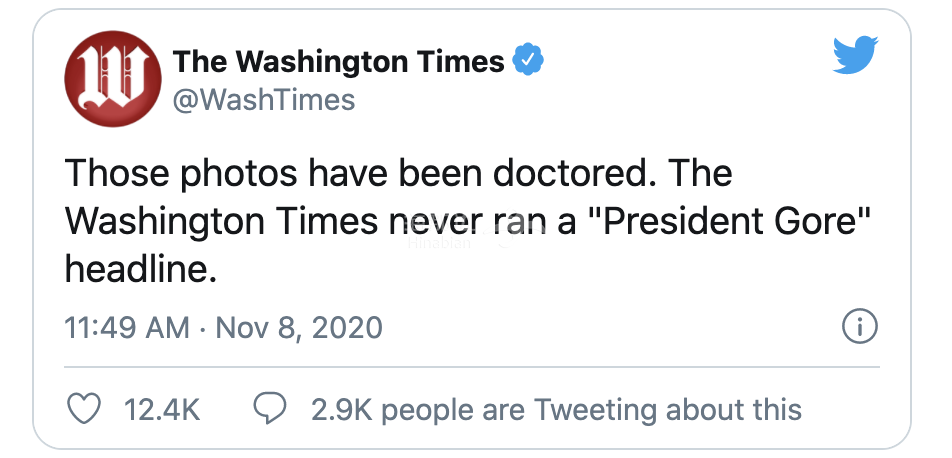
Task: Click the Nov 8, 2020 date
Action: 299,327
